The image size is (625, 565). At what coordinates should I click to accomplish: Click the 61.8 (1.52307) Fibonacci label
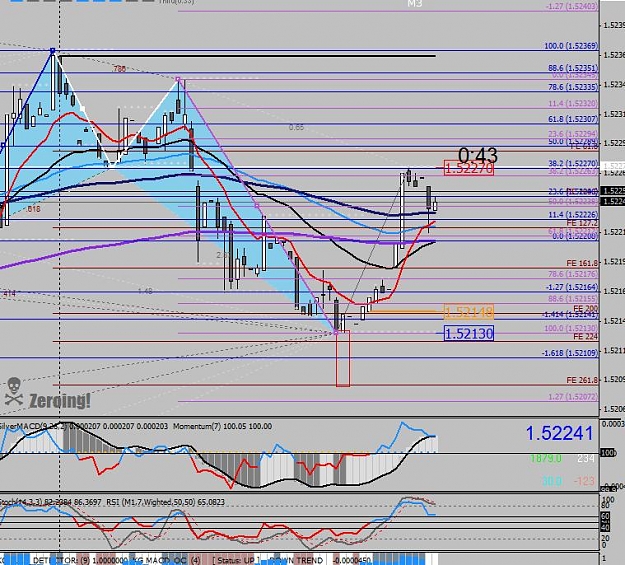click(573, 119)
